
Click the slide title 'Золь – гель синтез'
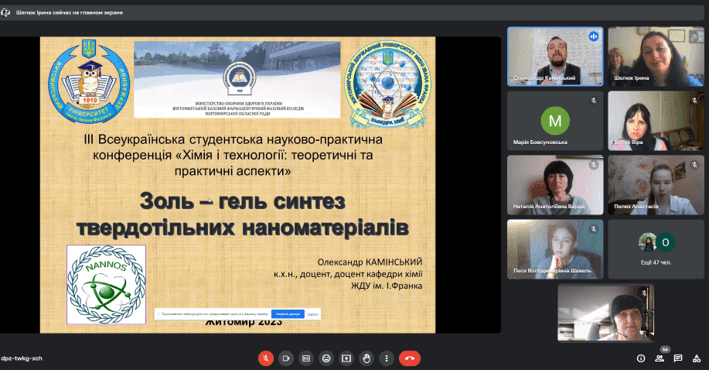pos(242,201)
